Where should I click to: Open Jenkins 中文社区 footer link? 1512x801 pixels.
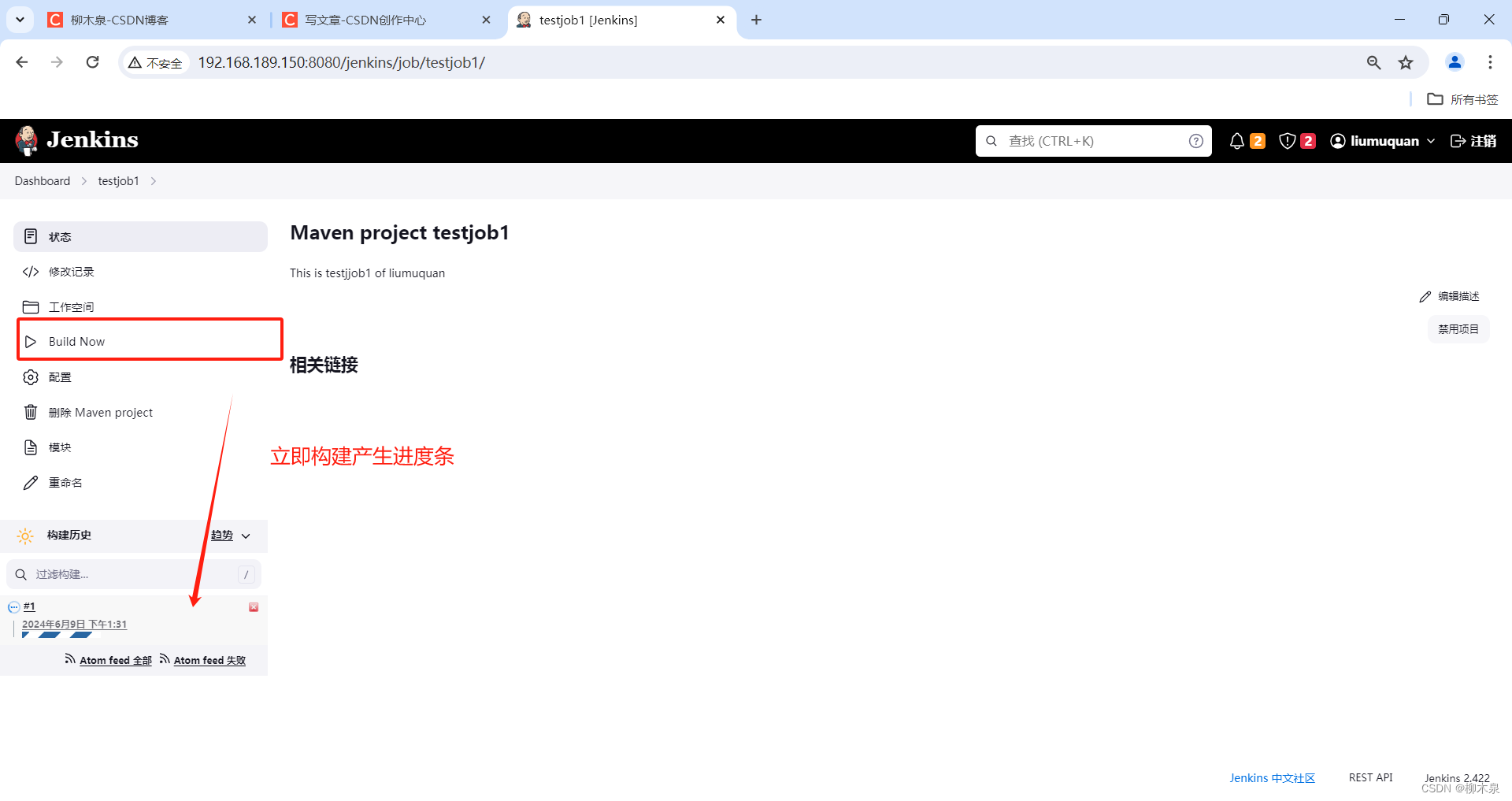1273,778
